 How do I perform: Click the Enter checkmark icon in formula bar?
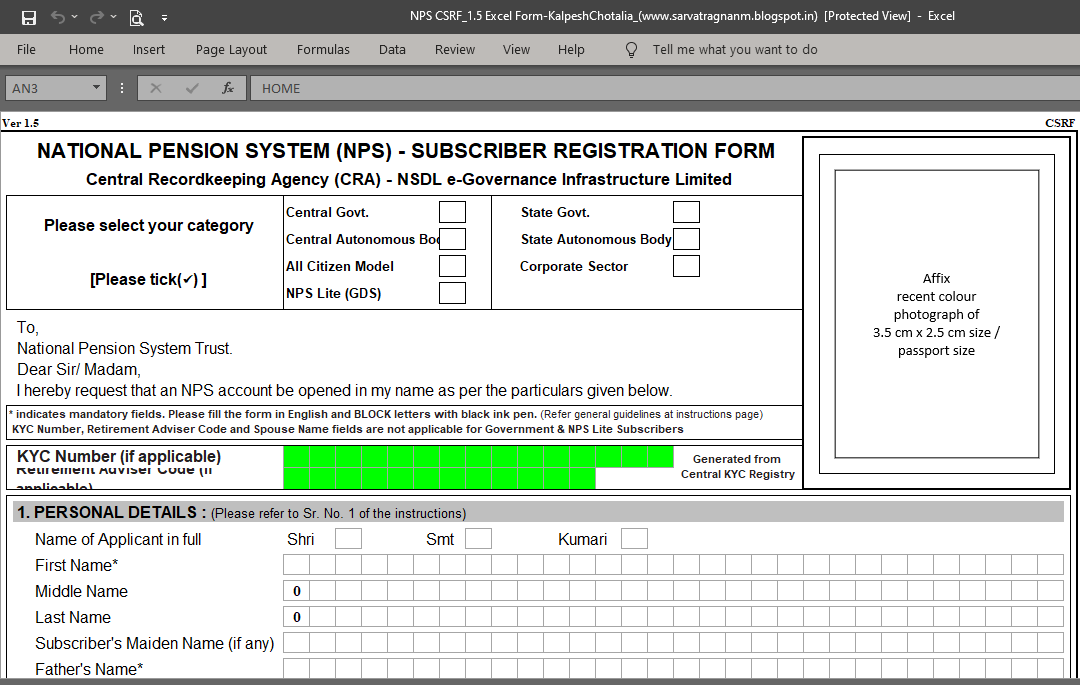[191, 88]
